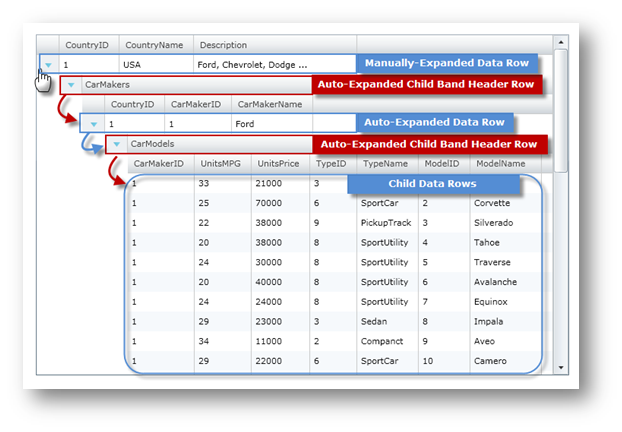Collapse the CarModels band header

[x=117, y=144]
